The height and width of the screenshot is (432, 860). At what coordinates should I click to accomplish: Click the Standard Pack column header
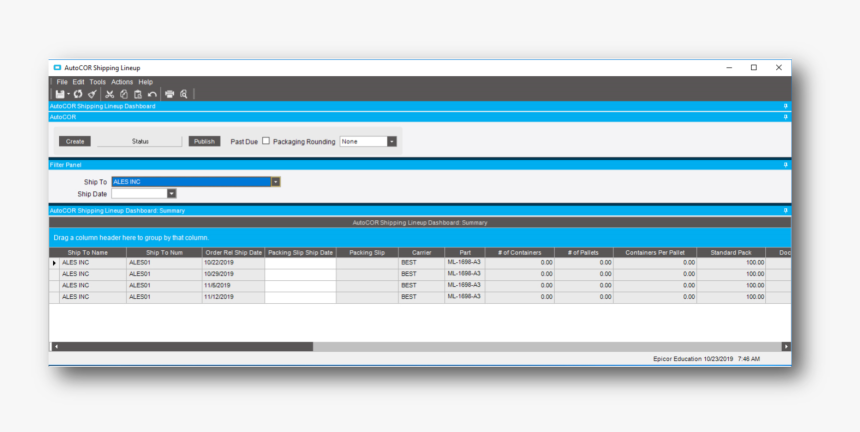731,253
